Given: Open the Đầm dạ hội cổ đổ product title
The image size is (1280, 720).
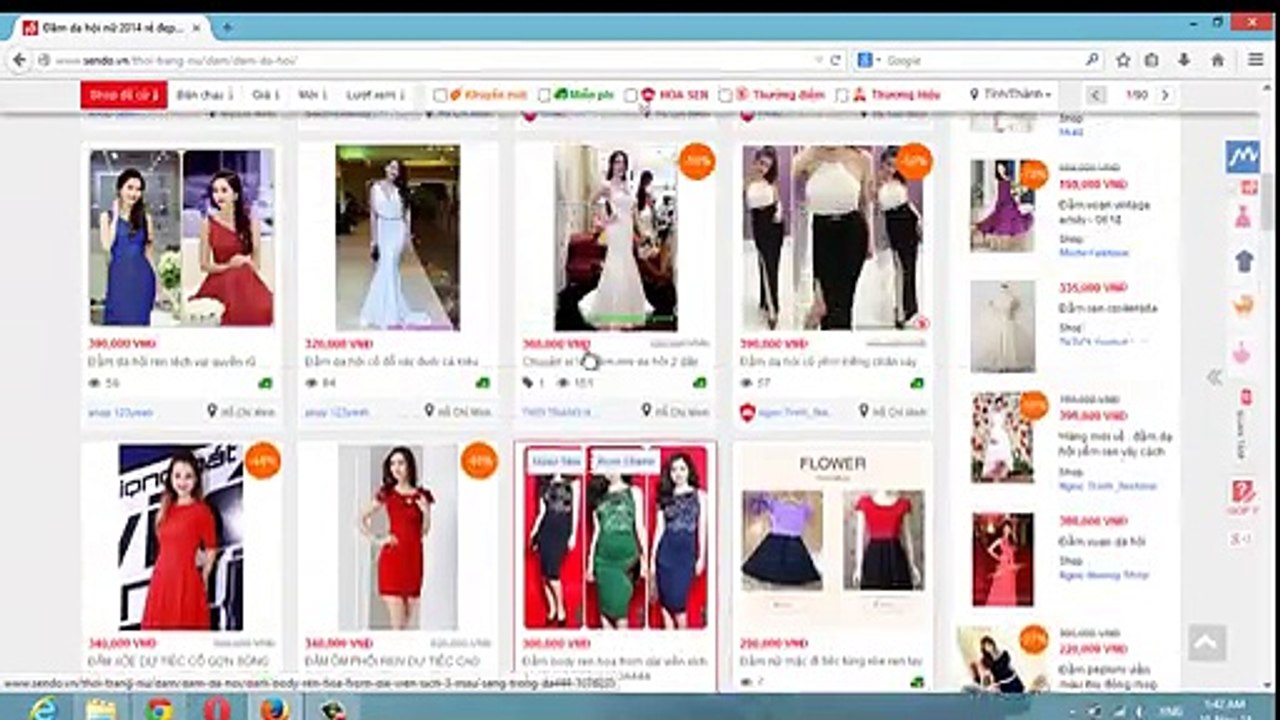Looking at the screenshot, I should click(392, 362).
